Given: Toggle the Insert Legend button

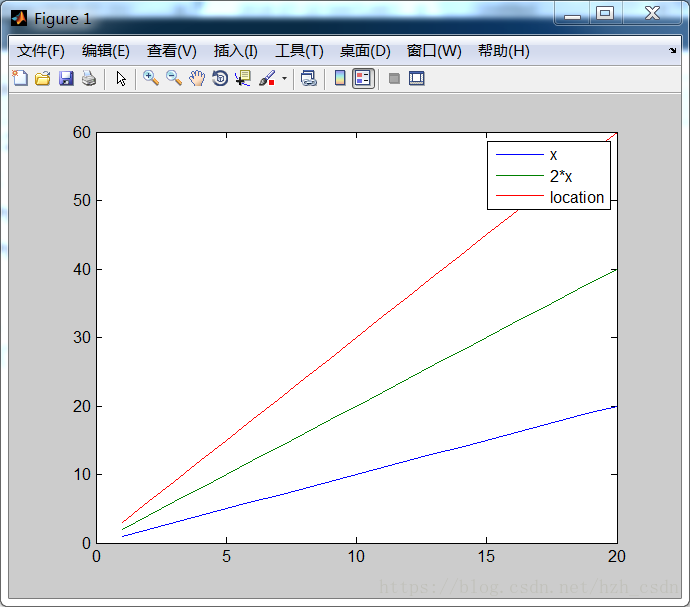Looking at the screenshot, I should [x=363, y=78].
